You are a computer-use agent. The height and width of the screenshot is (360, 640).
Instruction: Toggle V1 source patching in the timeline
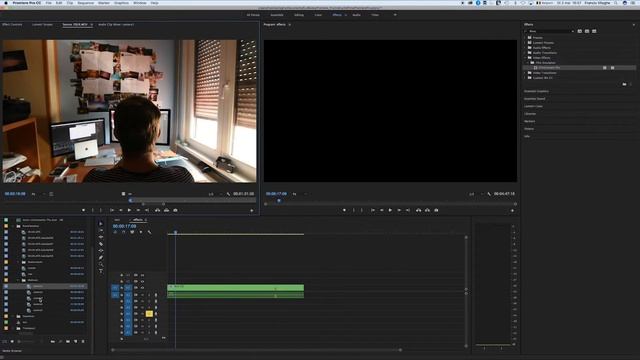pyautogui.click(x=115, y=288)
